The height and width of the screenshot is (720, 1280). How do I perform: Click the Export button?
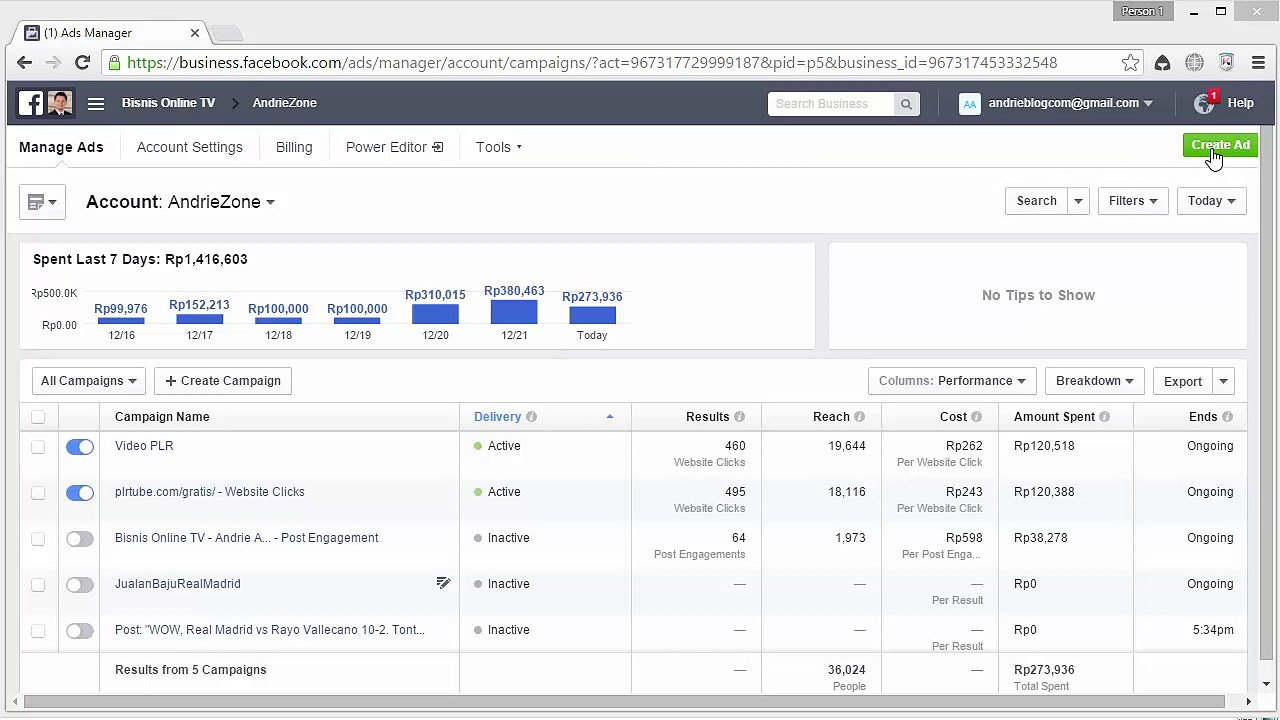pos(1183,381)
